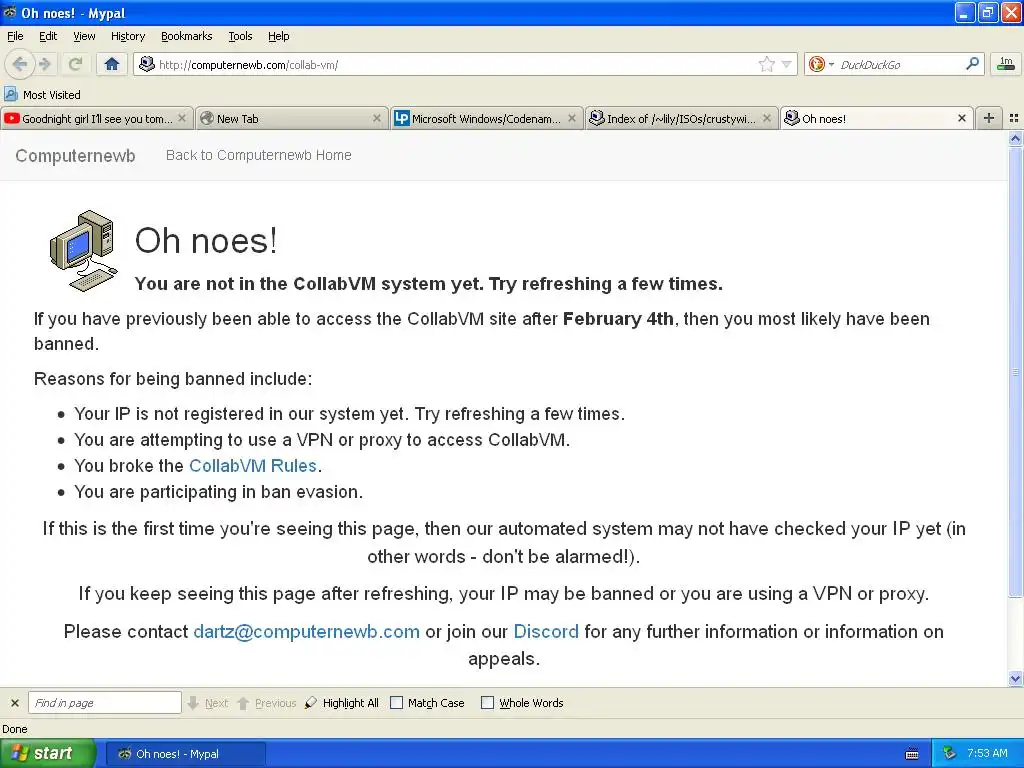This screenshot has width=1024, height=768.
Task: Open the Discord link
Action: click(546, 632)
